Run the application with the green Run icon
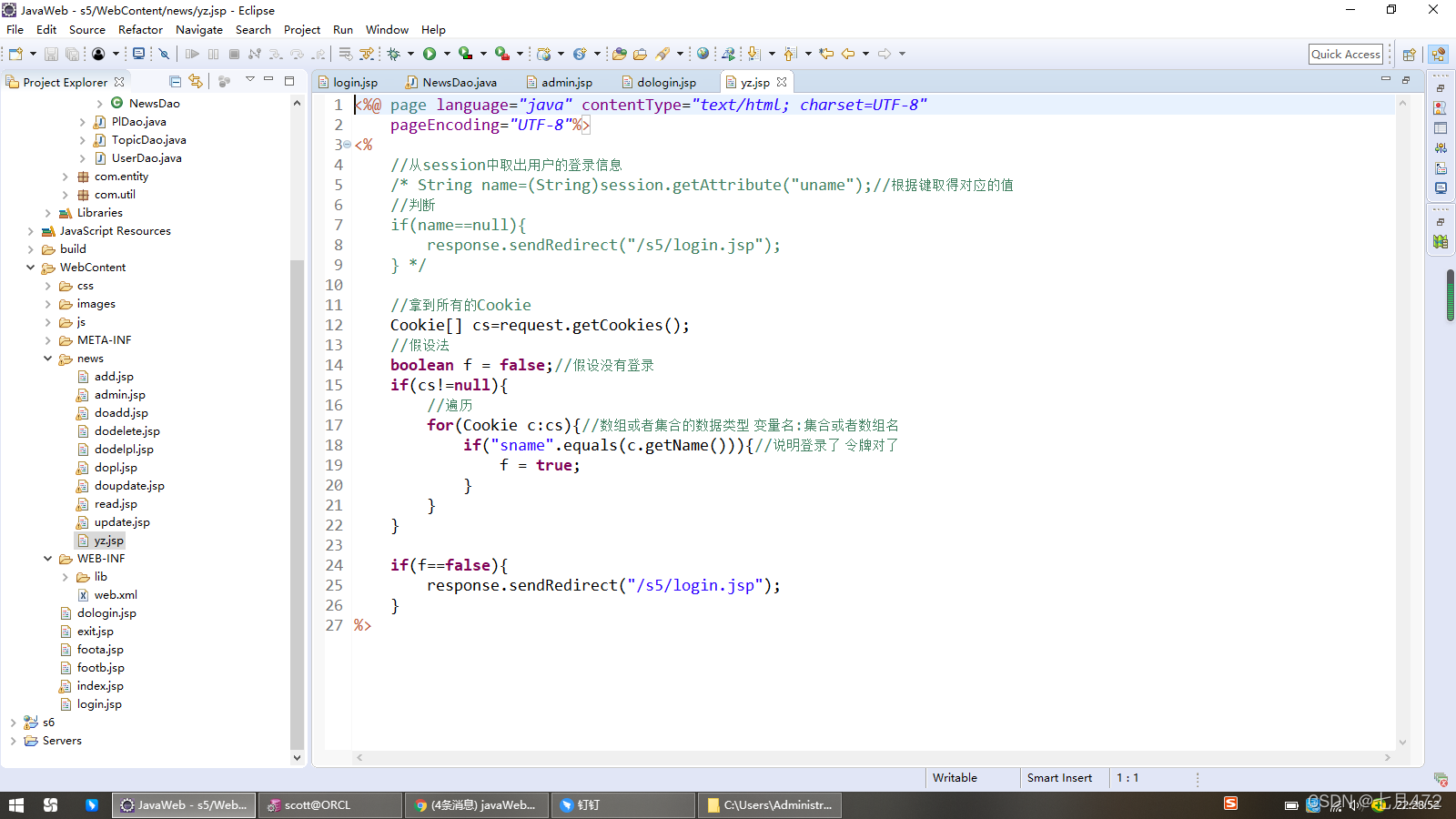This screenshot has width=1456, height=819. click(x=429, y=53)
